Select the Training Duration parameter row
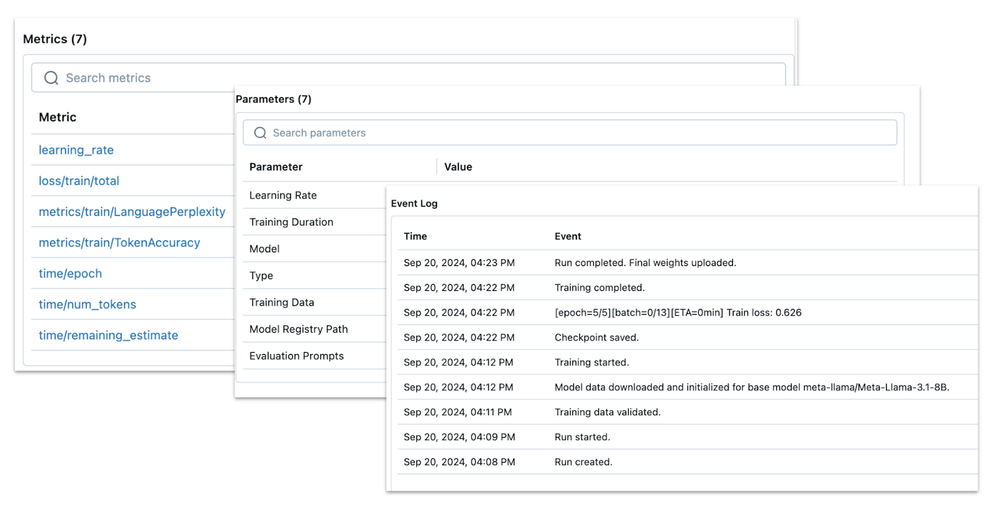 pos(291,222)
